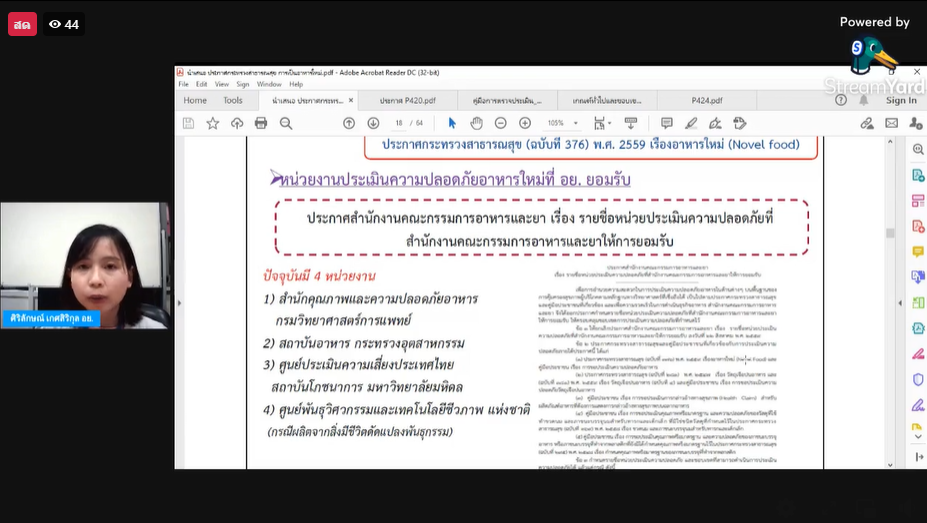
Task: Open the Tools view
Action: [232, 100]
